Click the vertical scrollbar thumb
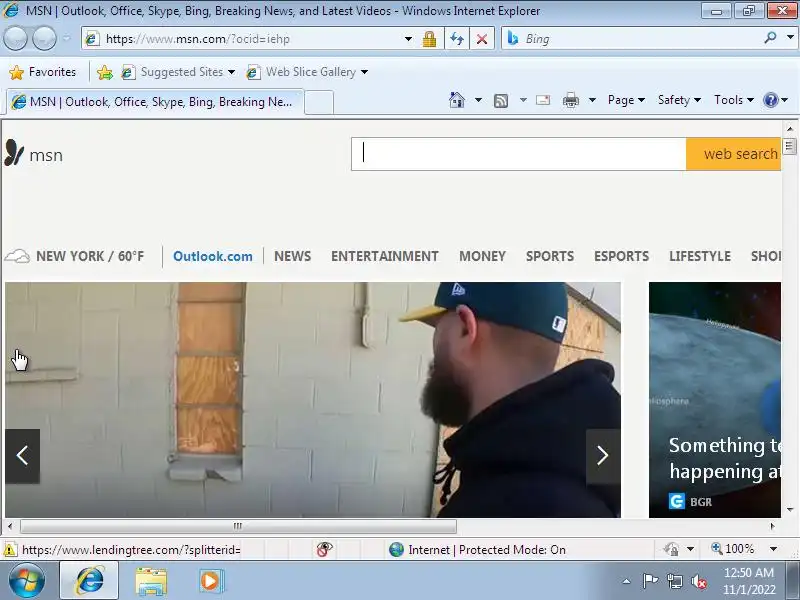The image size is (800, 600). pos(789,146)
